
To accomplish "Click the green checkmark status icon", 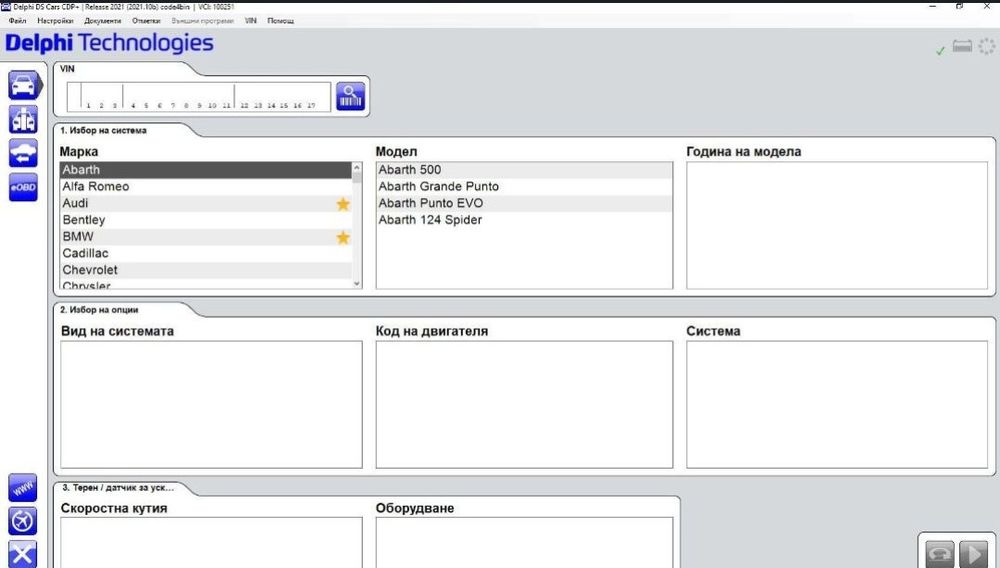I will (940, 50).
